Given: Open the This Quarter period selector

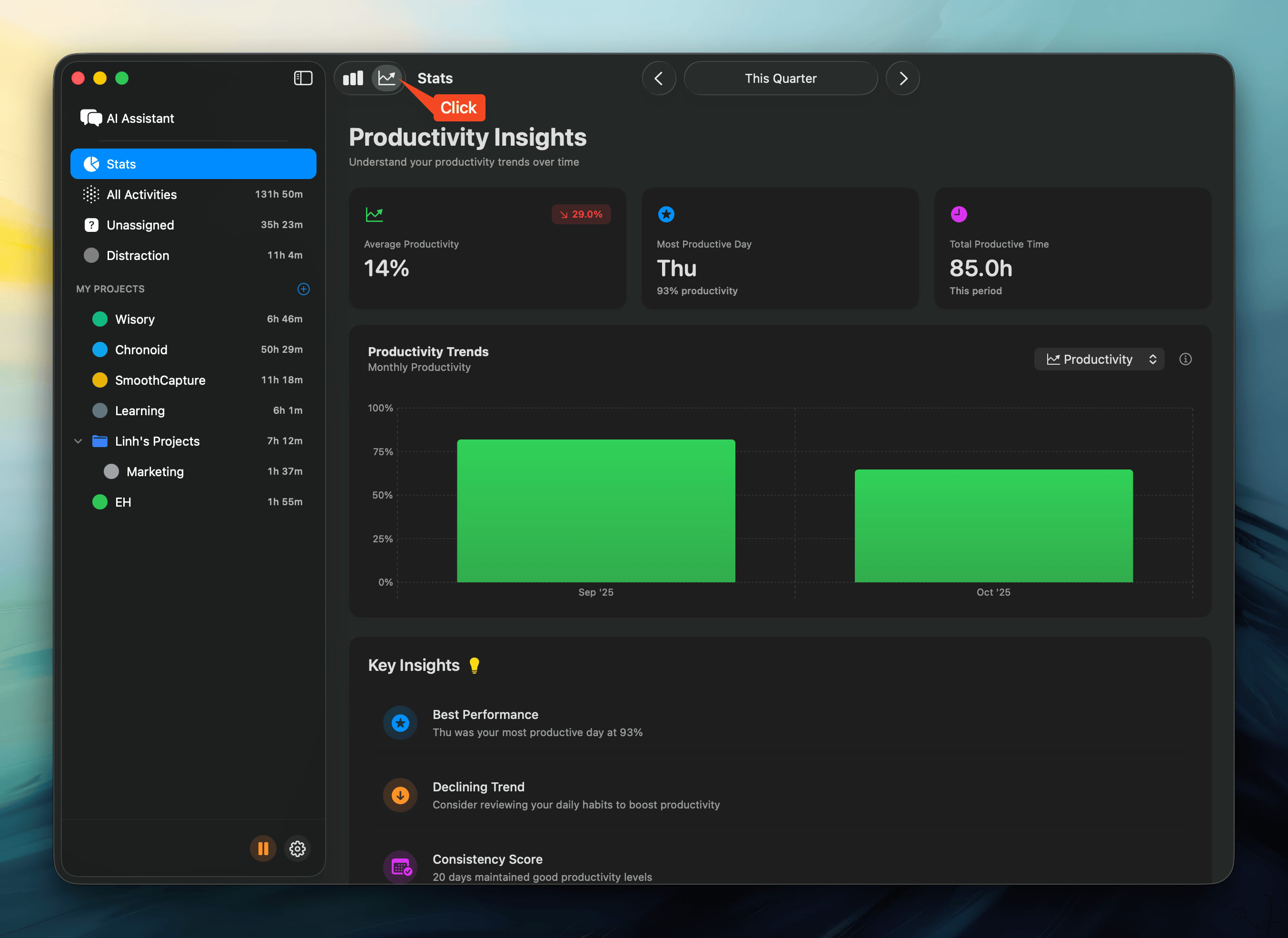Looking at the screenshot, I should (780, 78).
